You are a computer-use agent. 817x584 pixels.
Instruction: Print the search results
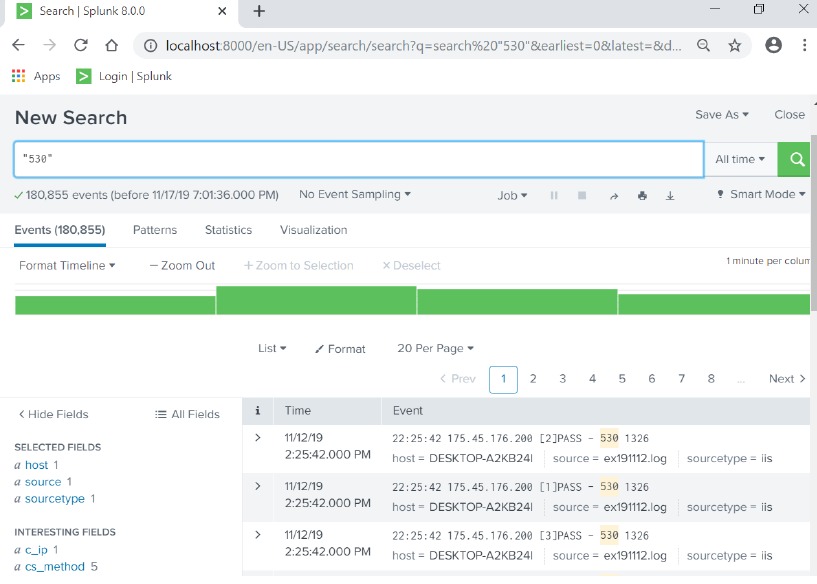(642, 196)
